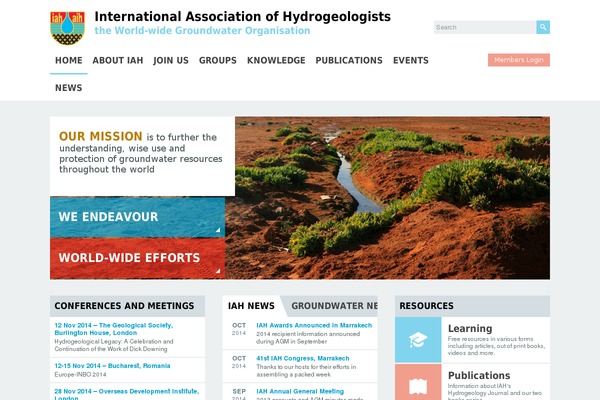Click the Conferences and Meetings heading
Image resolution: width=600 pixels, height=400 pixels.
coord(124,306)
